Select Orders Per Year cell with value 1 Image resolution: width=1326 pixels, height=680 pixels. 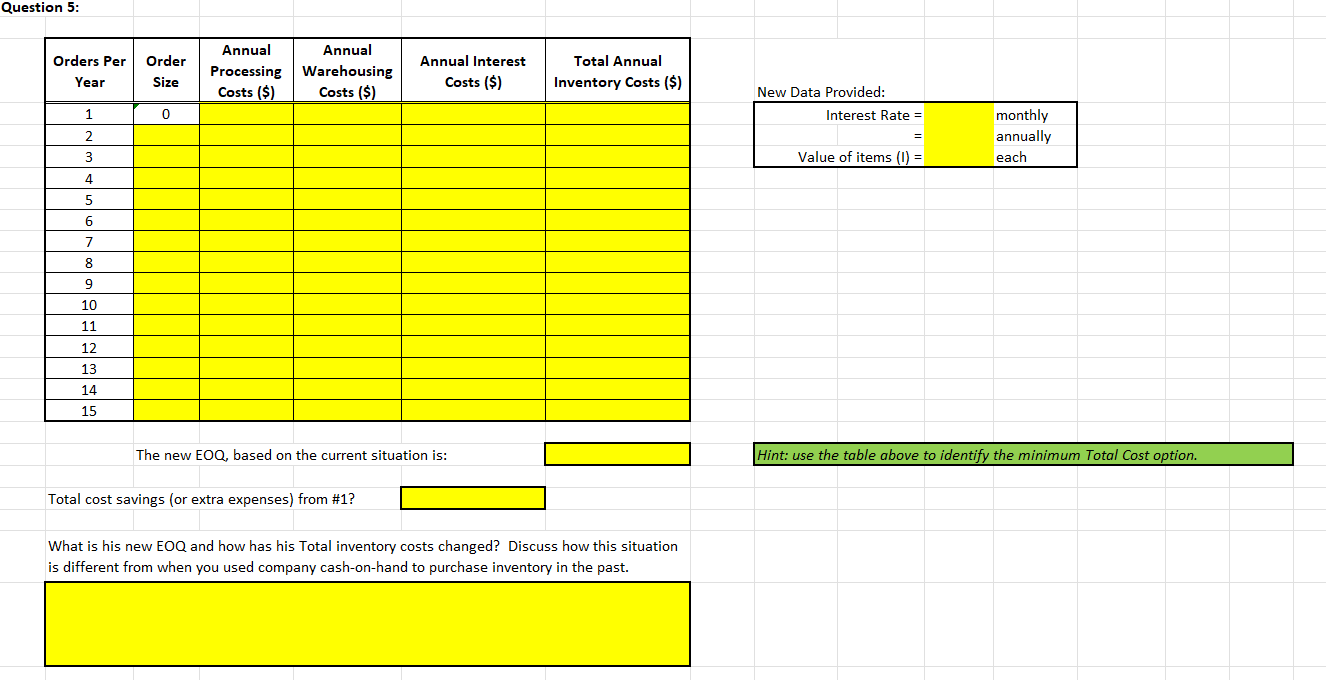pyautogui.click(x=89, y=114)
